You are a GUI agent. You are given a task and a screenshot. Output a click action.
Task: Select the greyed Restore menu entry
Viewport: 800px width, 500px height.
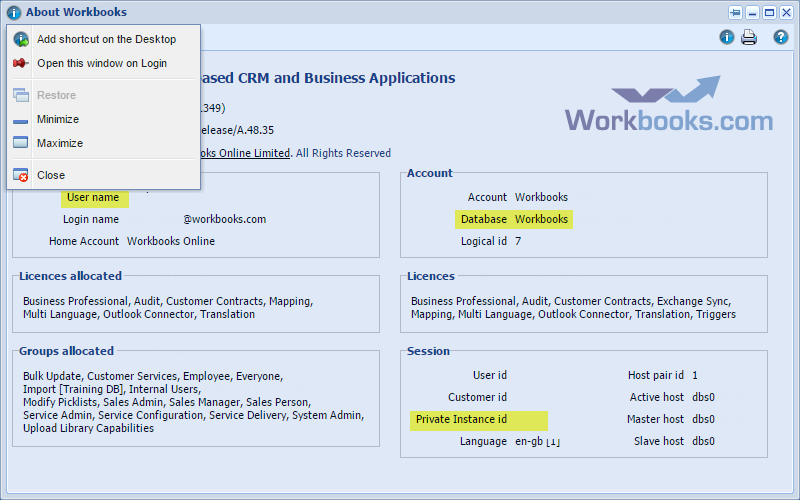click(x=56, y=95)
